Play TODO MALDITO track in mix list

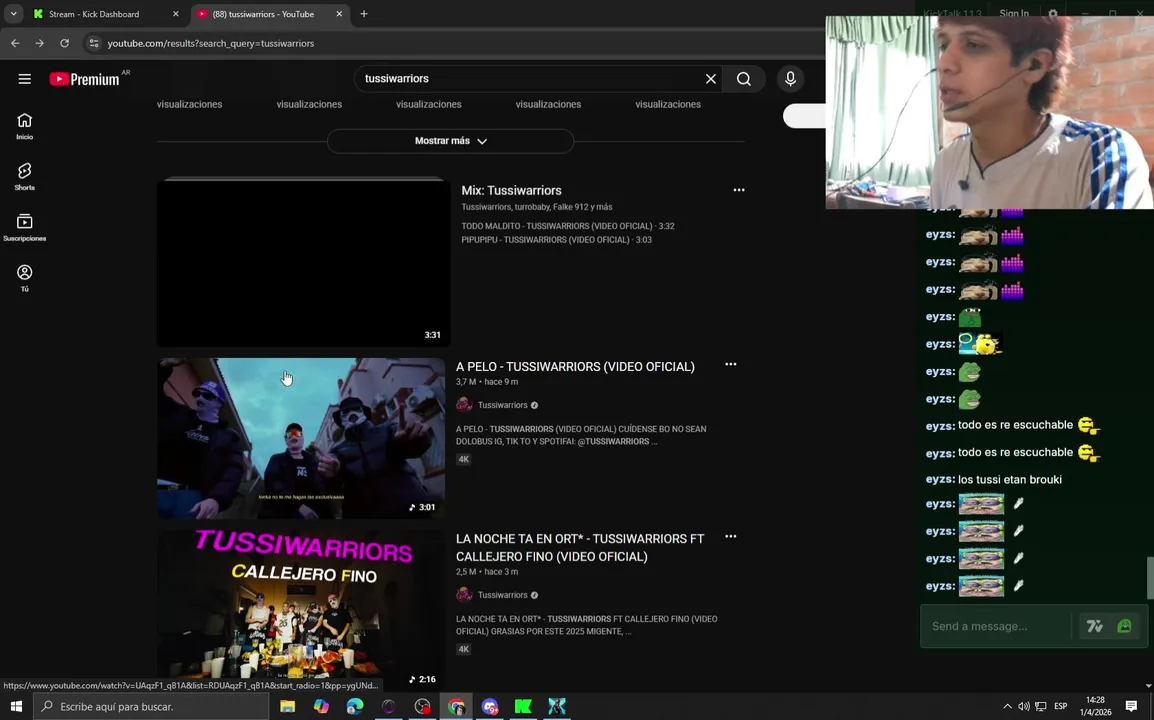568,226
